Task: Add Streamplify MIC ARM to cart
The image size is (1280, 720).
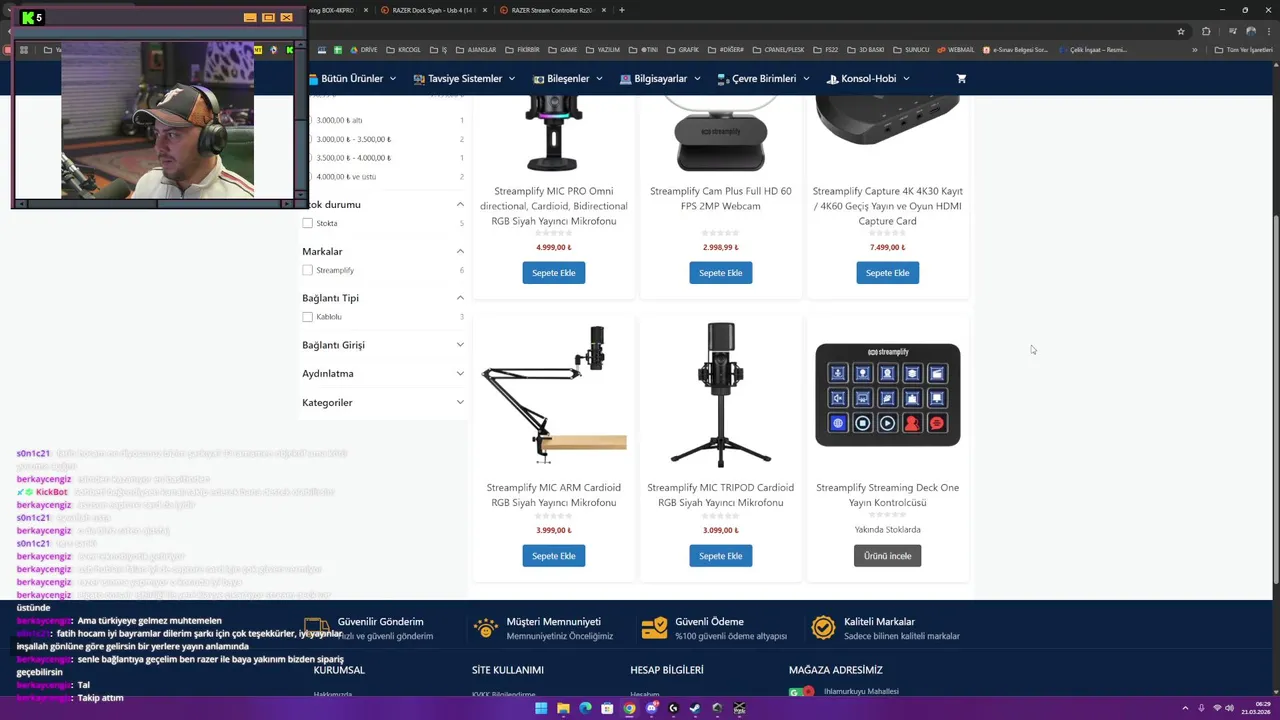Action: [553, 556]
